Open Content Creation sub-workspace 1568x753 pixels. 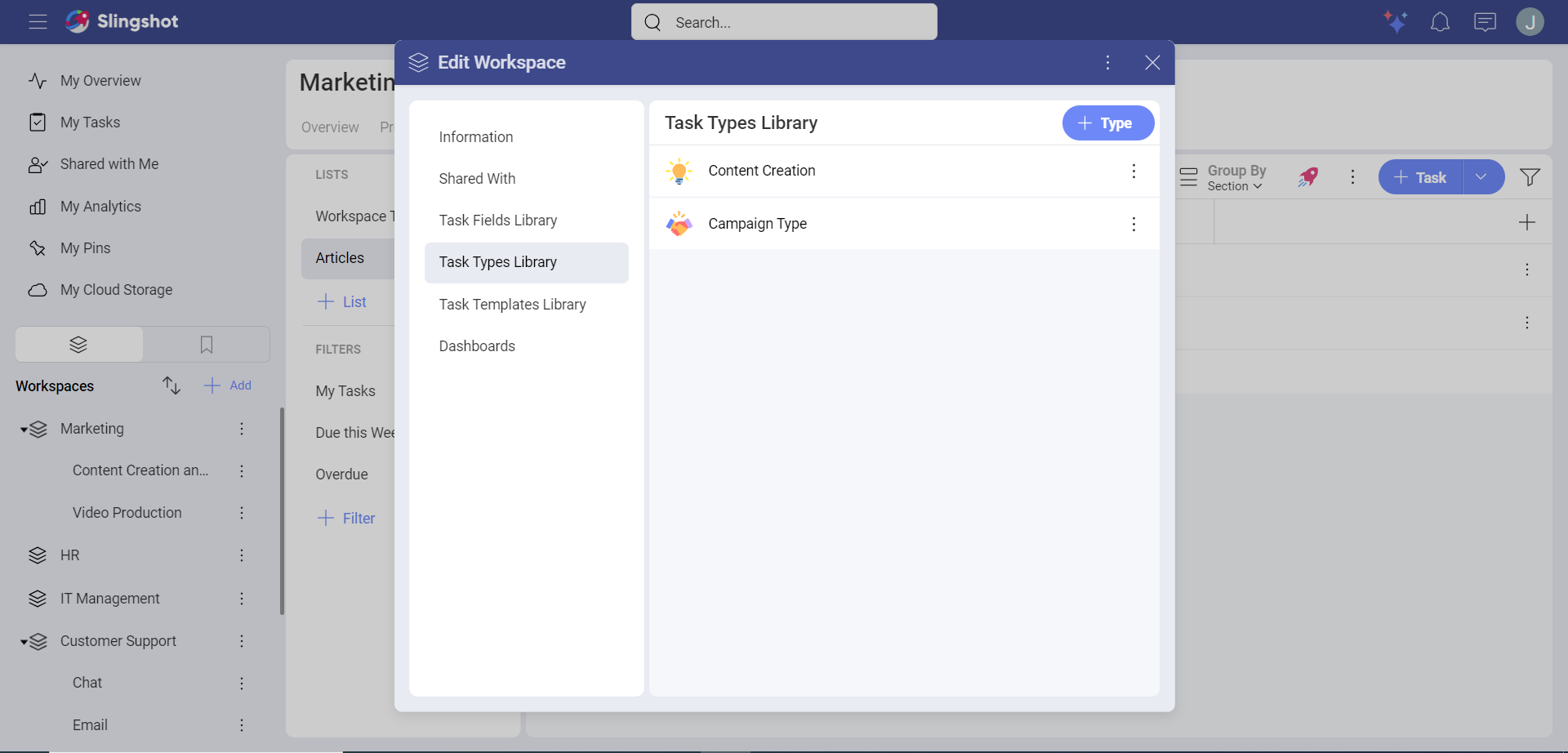[x=140, y=470]
